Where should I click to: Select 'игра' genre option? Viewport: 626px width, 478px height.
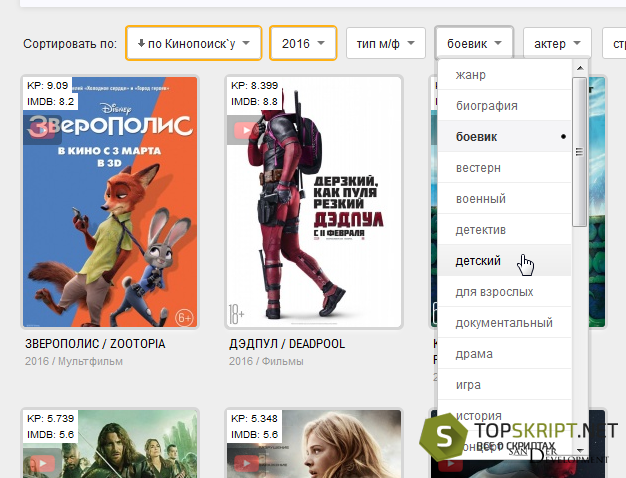[x=505, y=385]
